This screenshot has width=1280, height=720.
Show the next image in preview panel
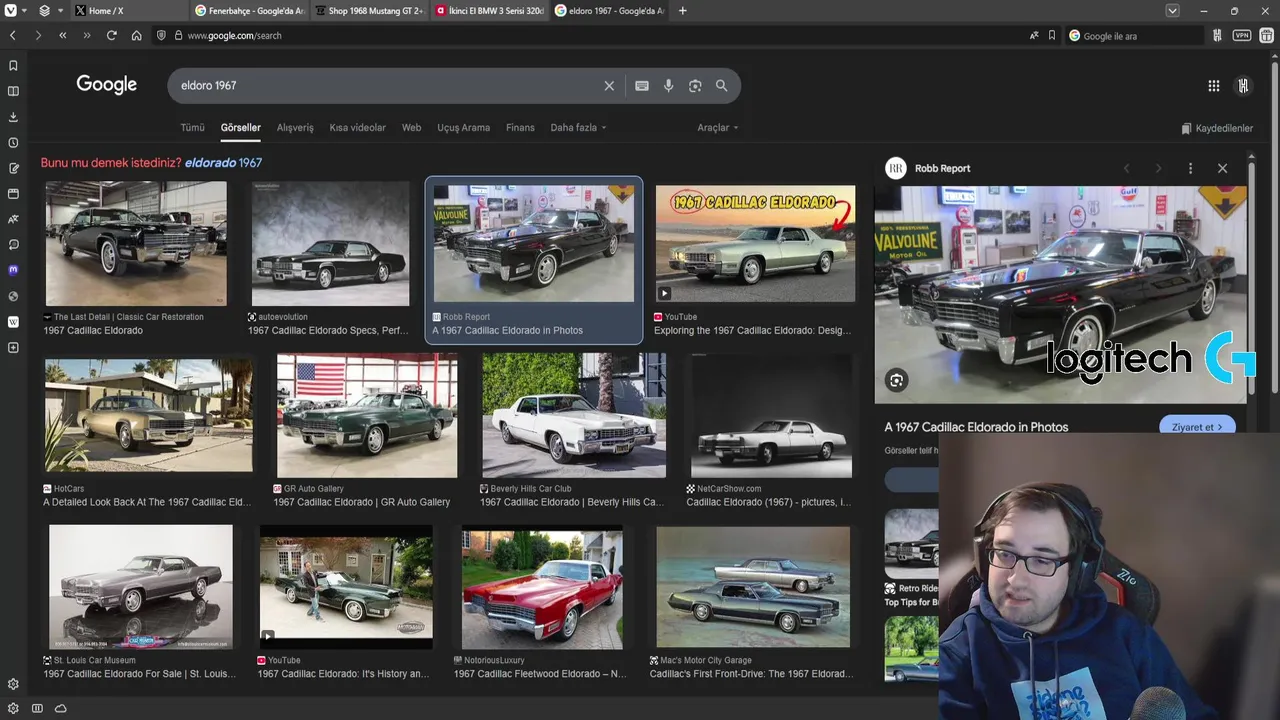click(1158, 168)
